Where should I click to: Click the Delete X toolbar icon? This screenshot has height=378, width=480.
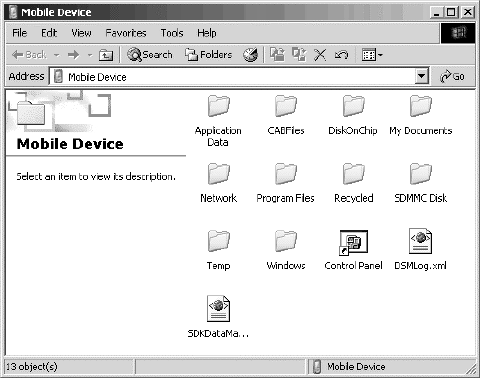(x=320, y=55)
